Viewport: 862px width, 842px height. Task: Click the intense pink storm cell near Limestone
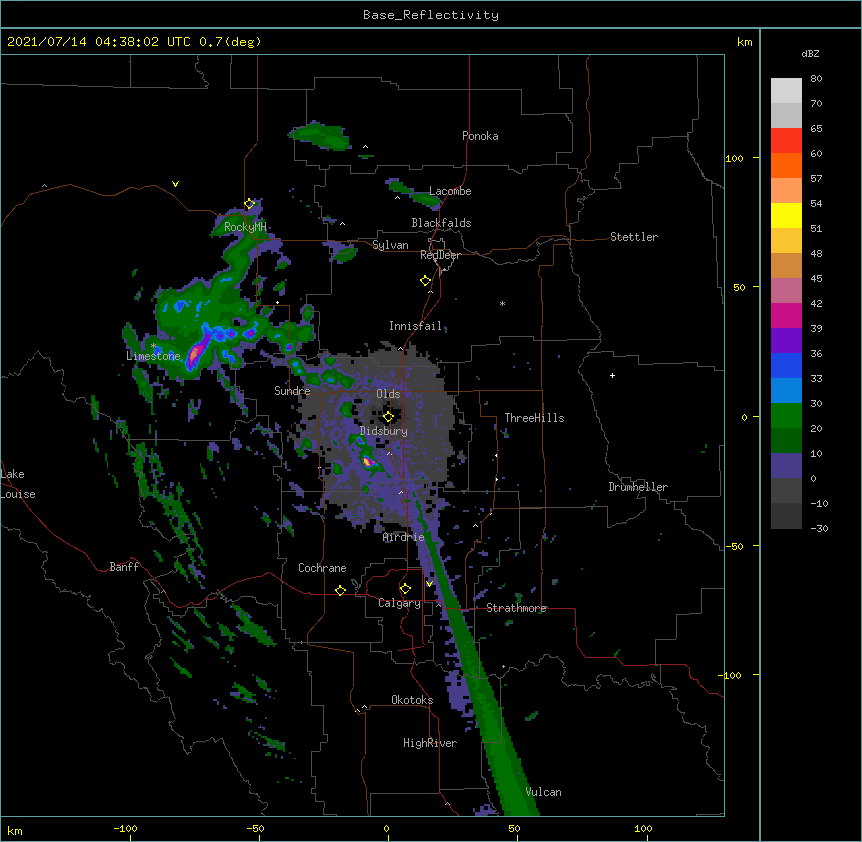pos(194,354)
